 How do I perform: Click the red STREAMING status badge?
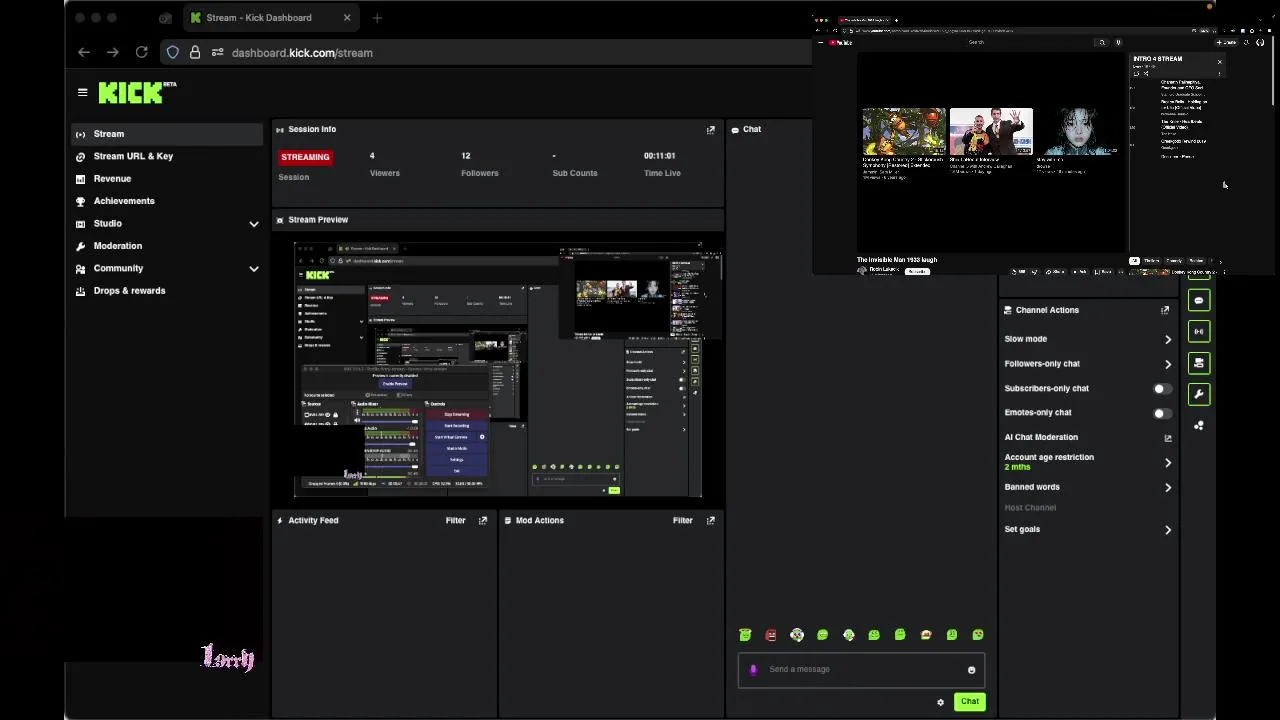coord(305,157)
